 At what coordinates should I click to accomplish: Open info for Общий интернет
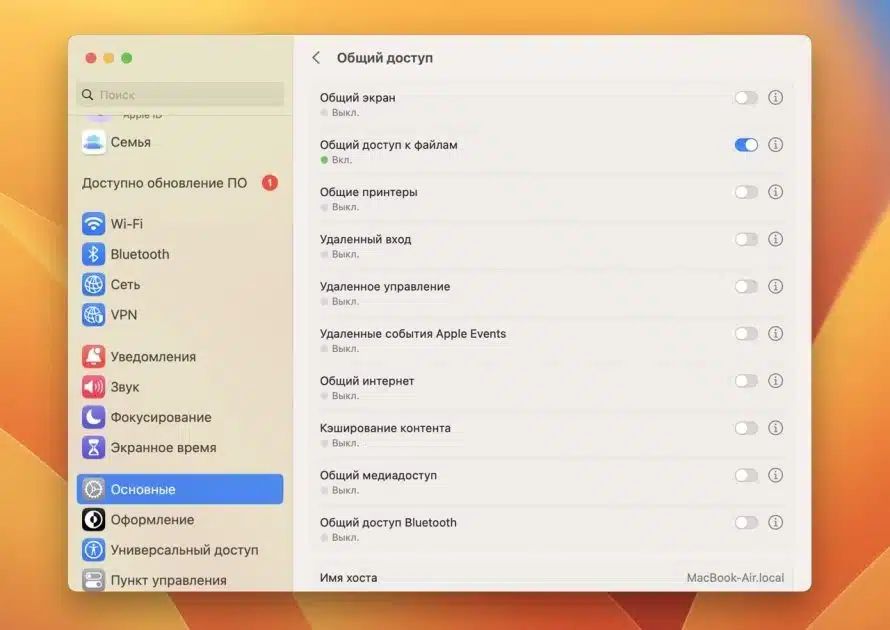[x=775, y=381]
